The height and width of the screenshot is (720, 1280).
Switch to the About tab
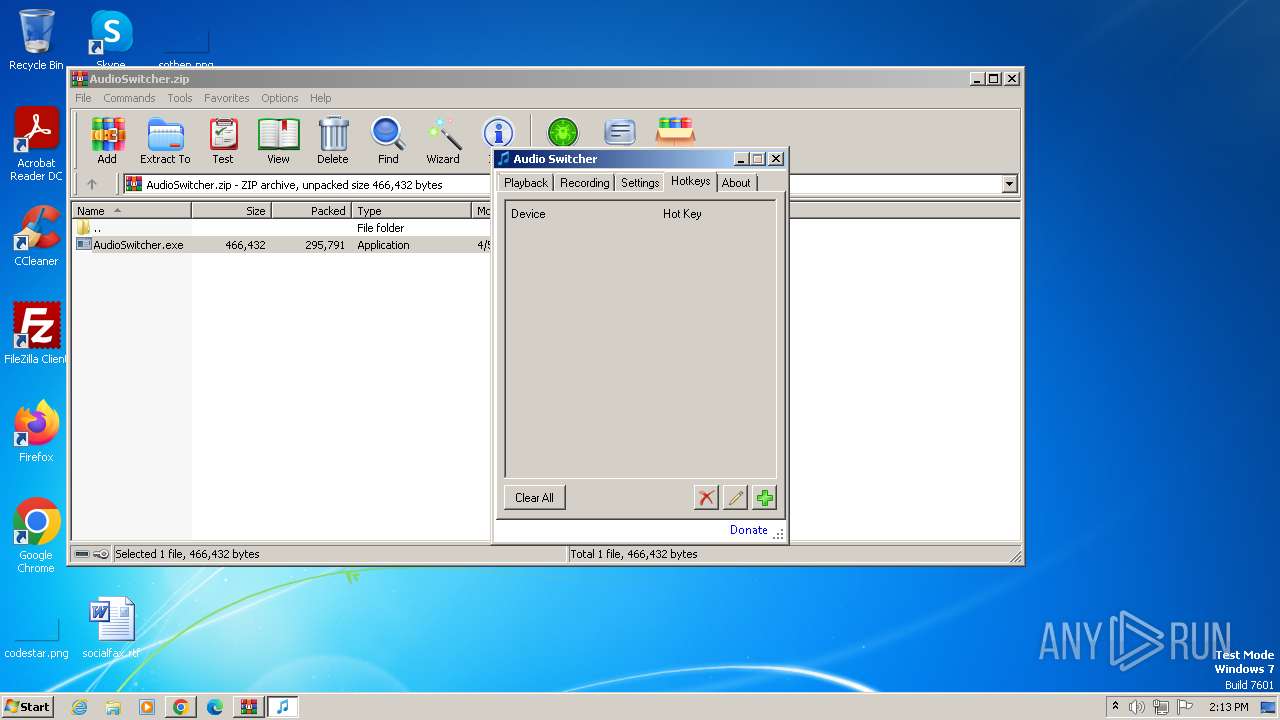[x=736, y=183]
